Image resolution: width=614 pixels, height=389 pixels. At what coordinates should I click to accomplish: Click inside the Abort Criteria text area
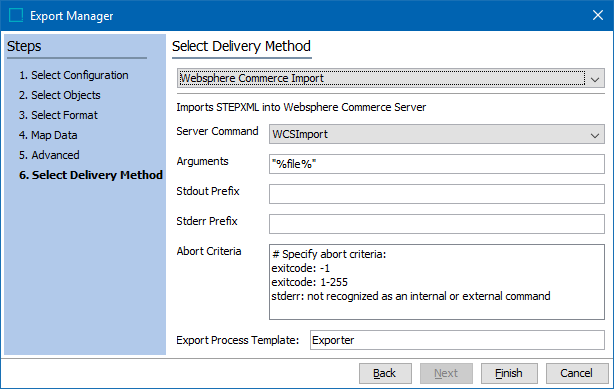click(x=437, y=282)
